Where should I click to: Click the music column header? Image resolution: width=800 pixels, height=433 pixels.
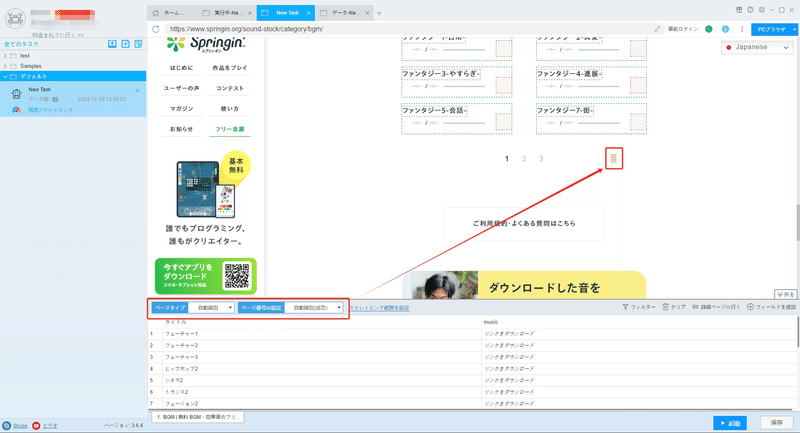tap(639, 322)
